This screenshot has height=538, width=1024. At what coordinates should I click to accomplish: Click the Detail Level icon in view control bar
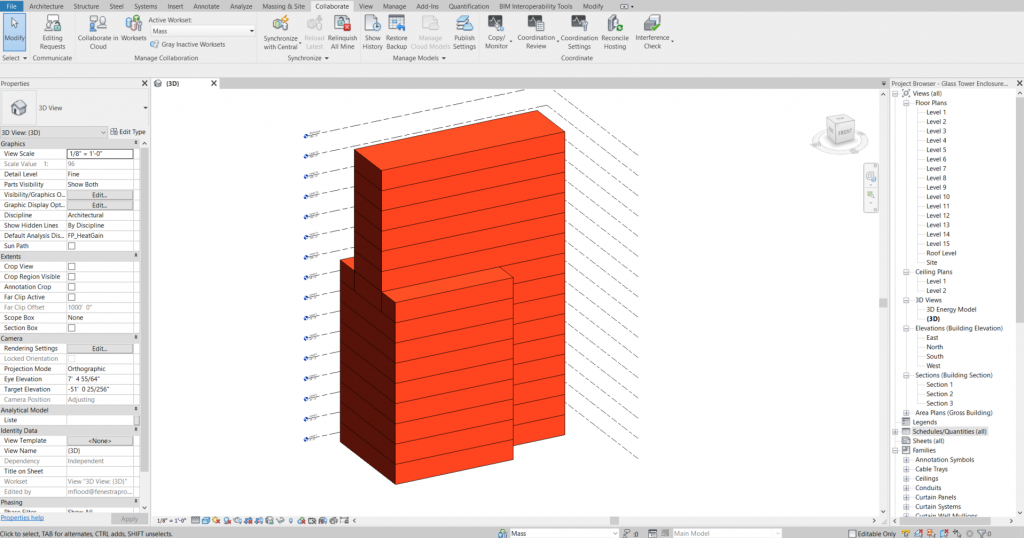point(195,520)
